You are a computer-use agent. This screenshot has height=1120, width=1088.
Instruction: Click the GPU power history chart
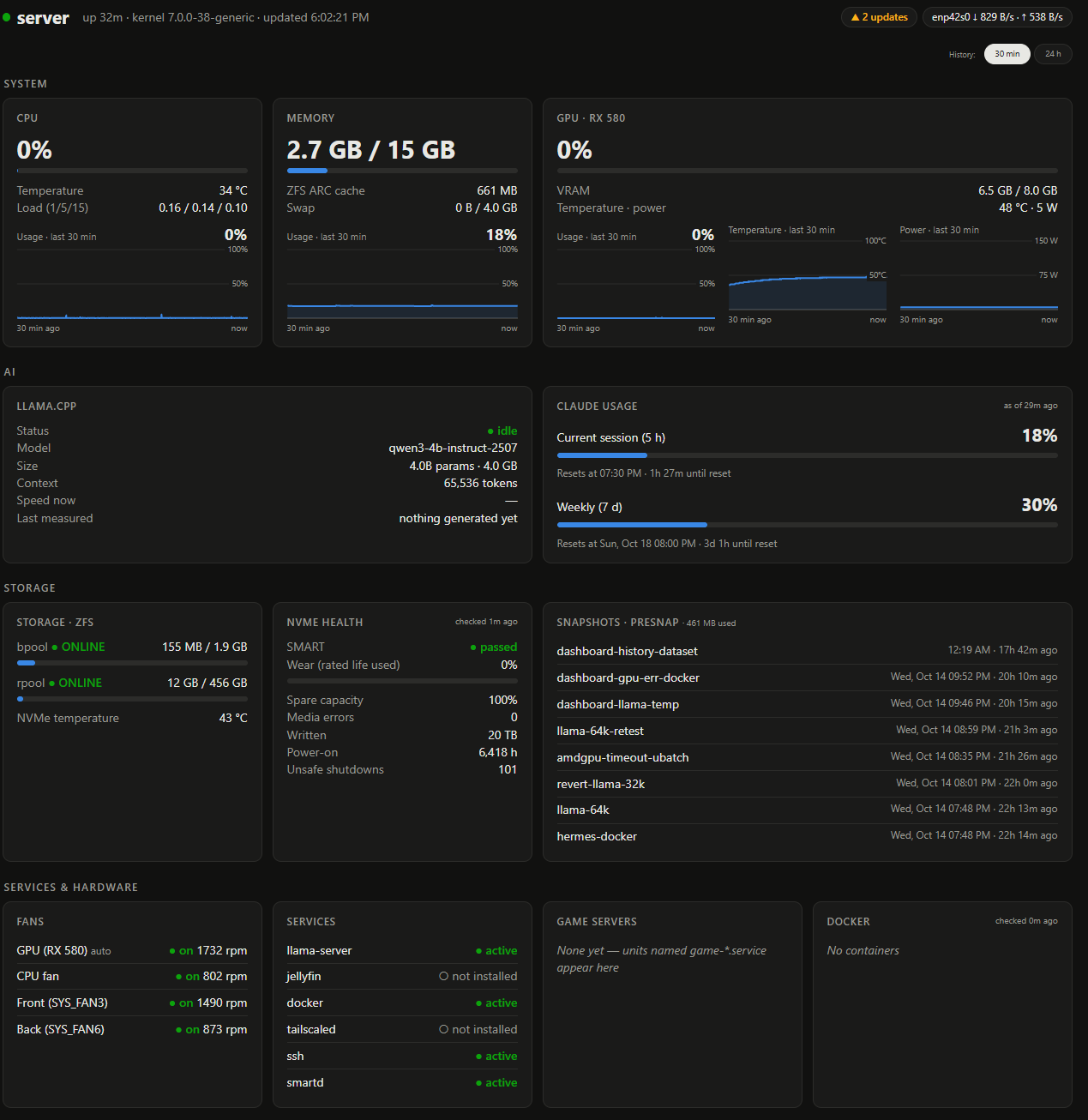click(978, 275)
